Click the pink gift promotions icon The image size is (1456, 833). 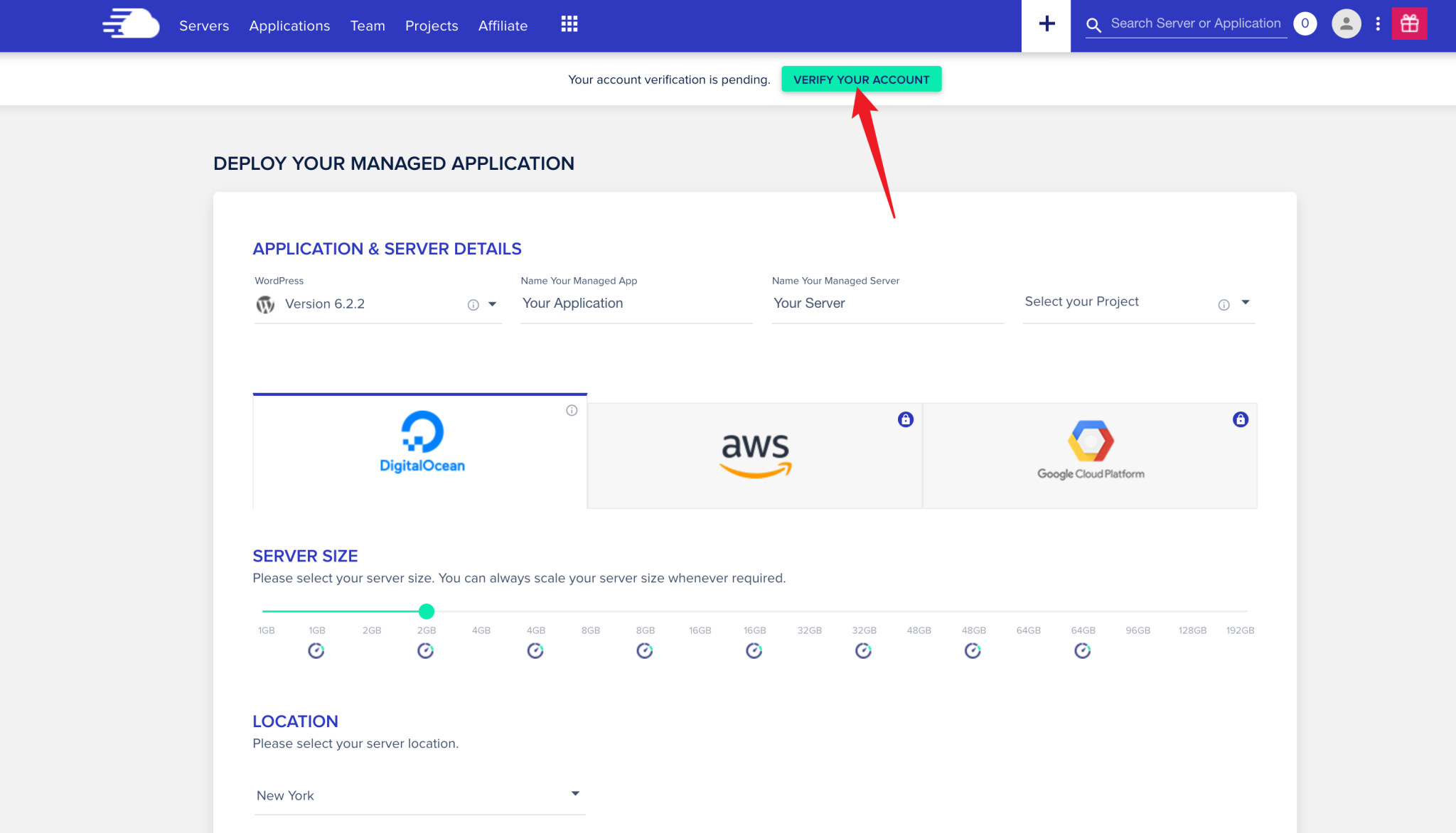1409,23
